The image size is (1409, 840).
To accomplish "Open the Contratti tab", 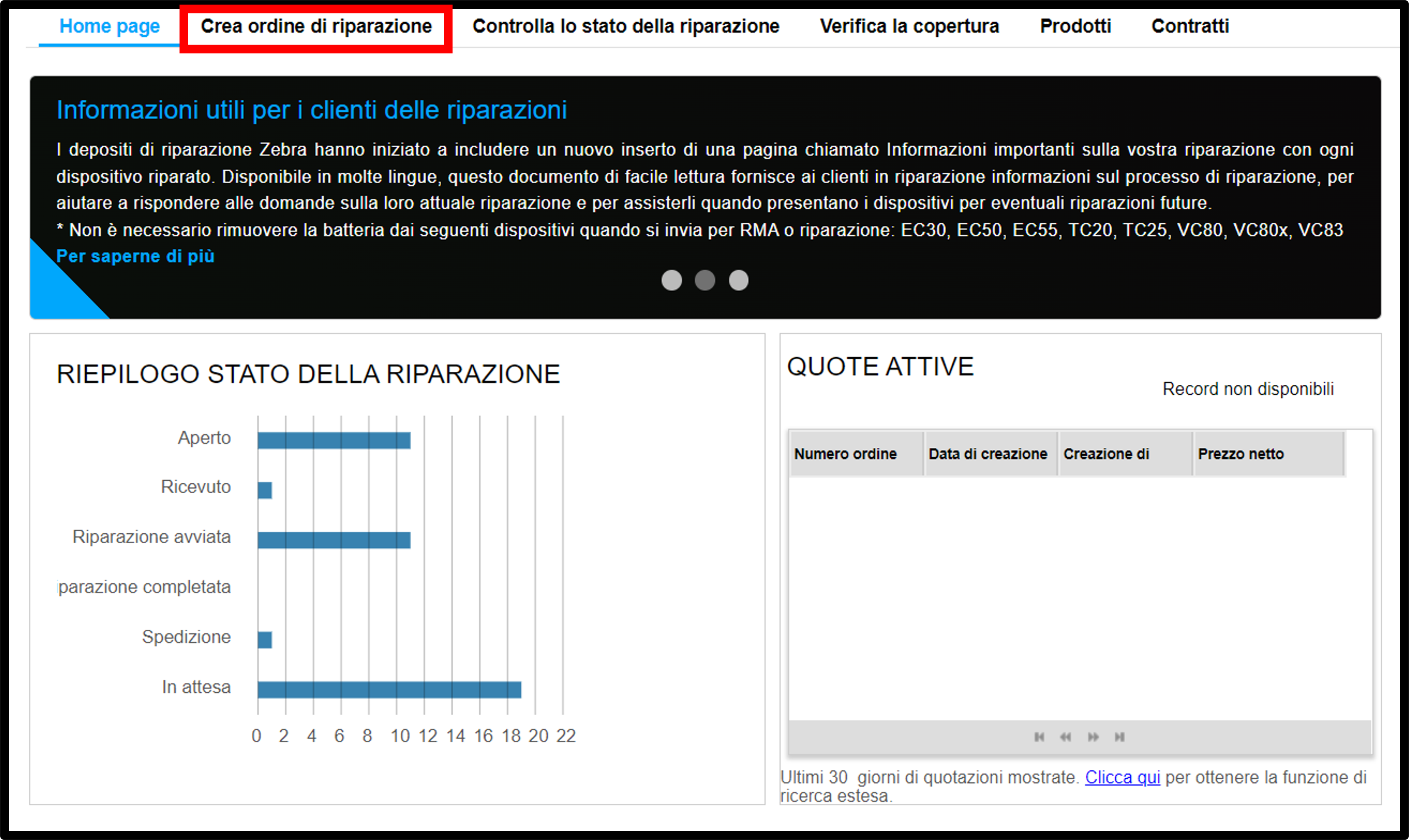I will [x=1190, y=26].
